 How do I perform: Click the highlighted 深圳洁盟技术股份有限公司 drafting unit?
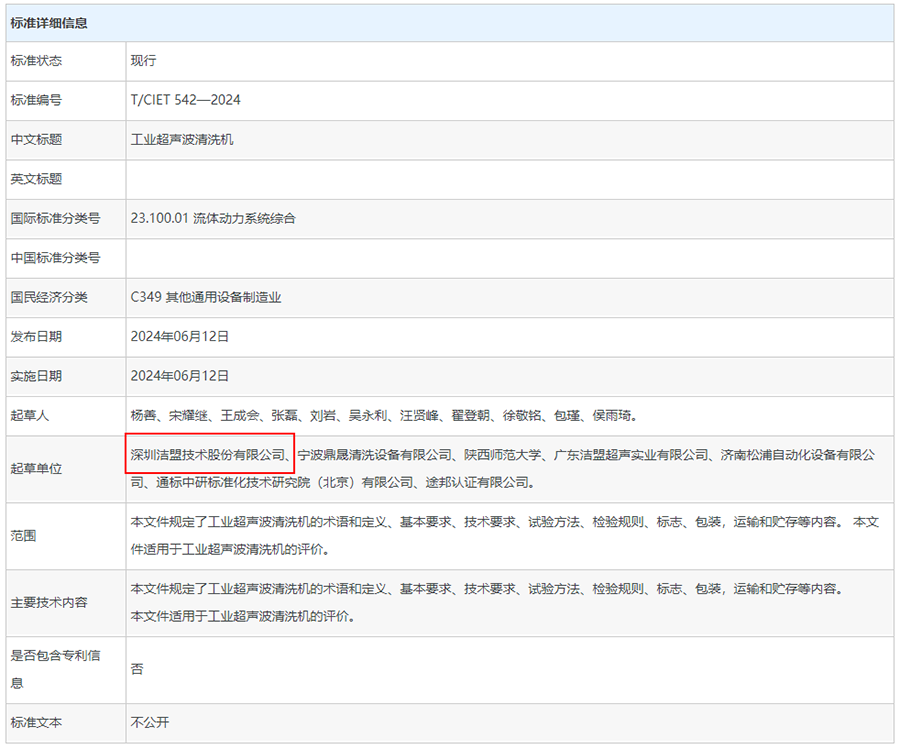[x=209, y=455]
